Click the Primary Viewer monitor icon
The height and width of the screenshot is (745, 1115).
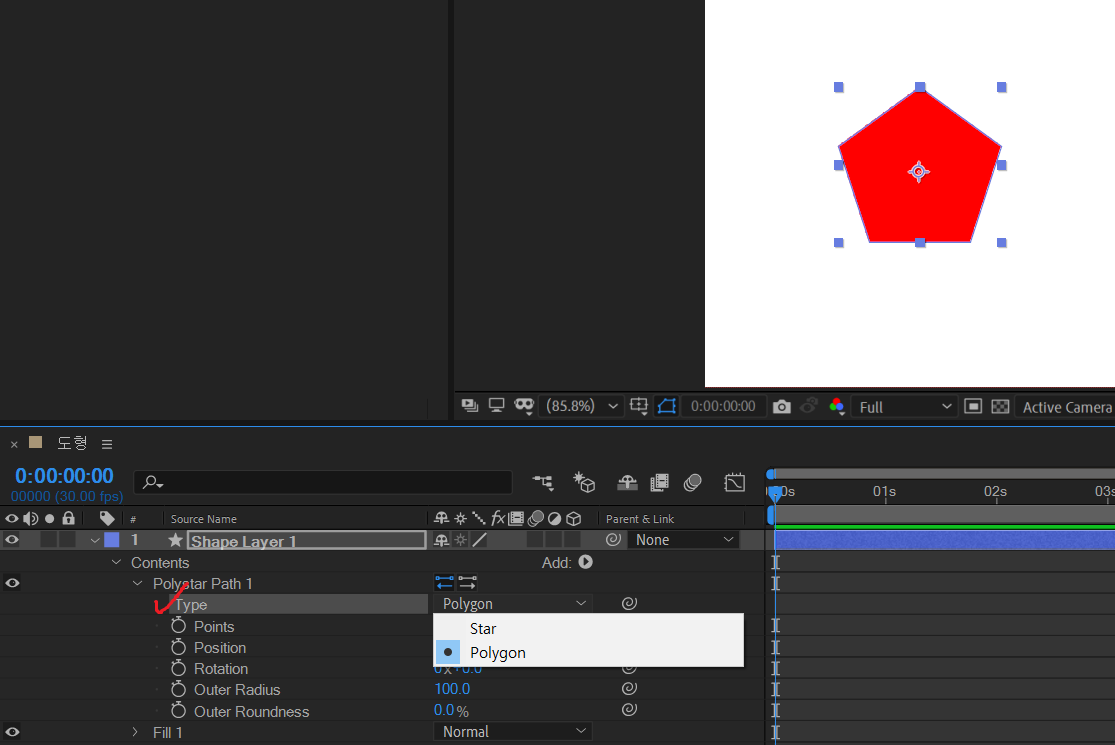[x=496, y=405]
